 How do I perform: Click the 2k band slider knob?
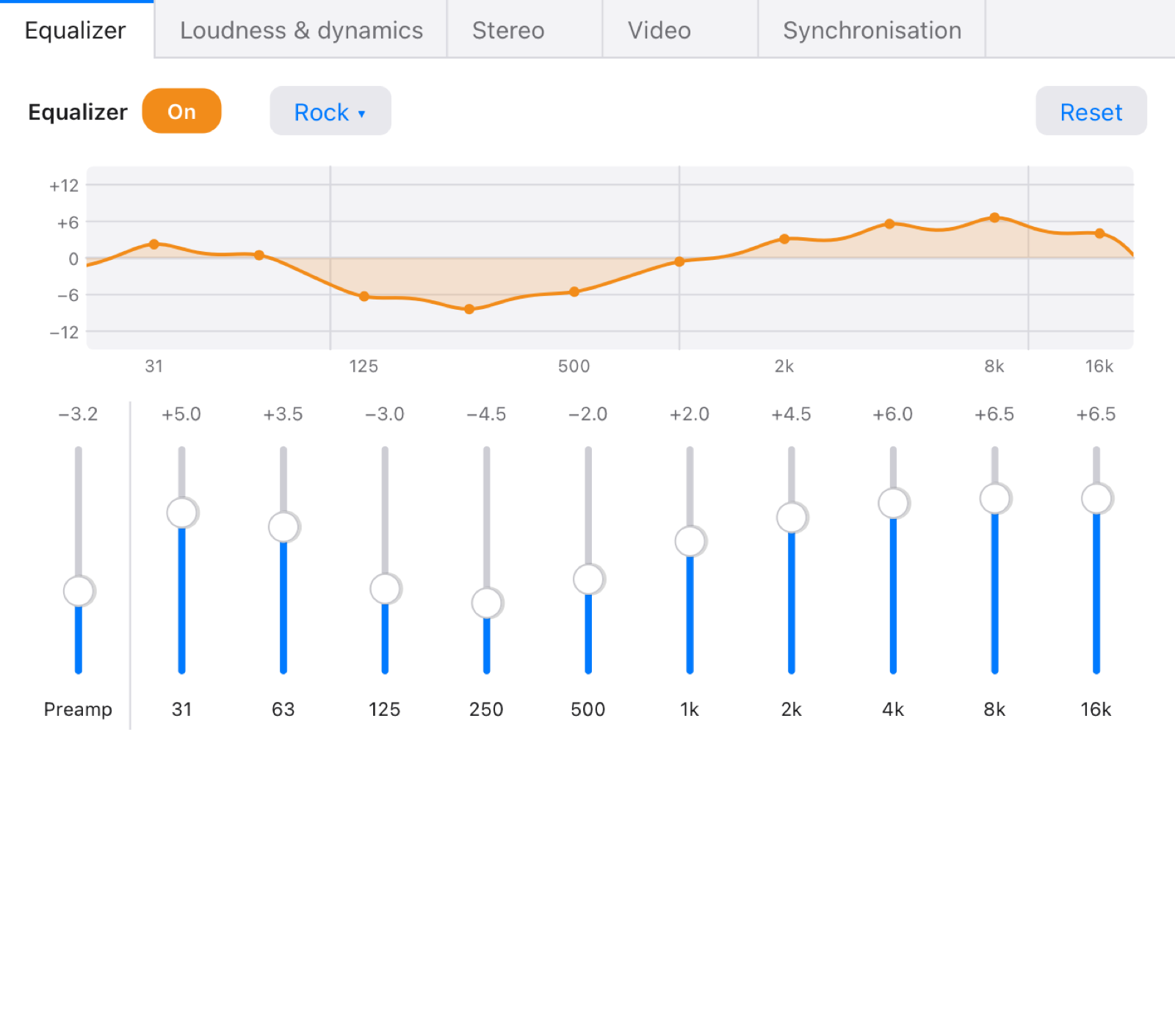(792, 517)
